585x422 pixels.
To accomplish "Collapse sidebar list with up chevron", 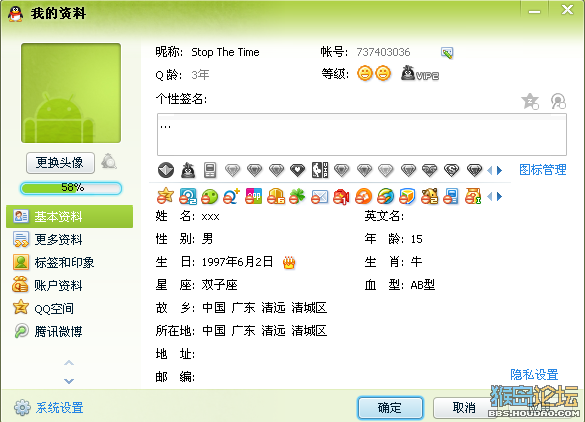I will pyautogui.click(x=69, y=363).
